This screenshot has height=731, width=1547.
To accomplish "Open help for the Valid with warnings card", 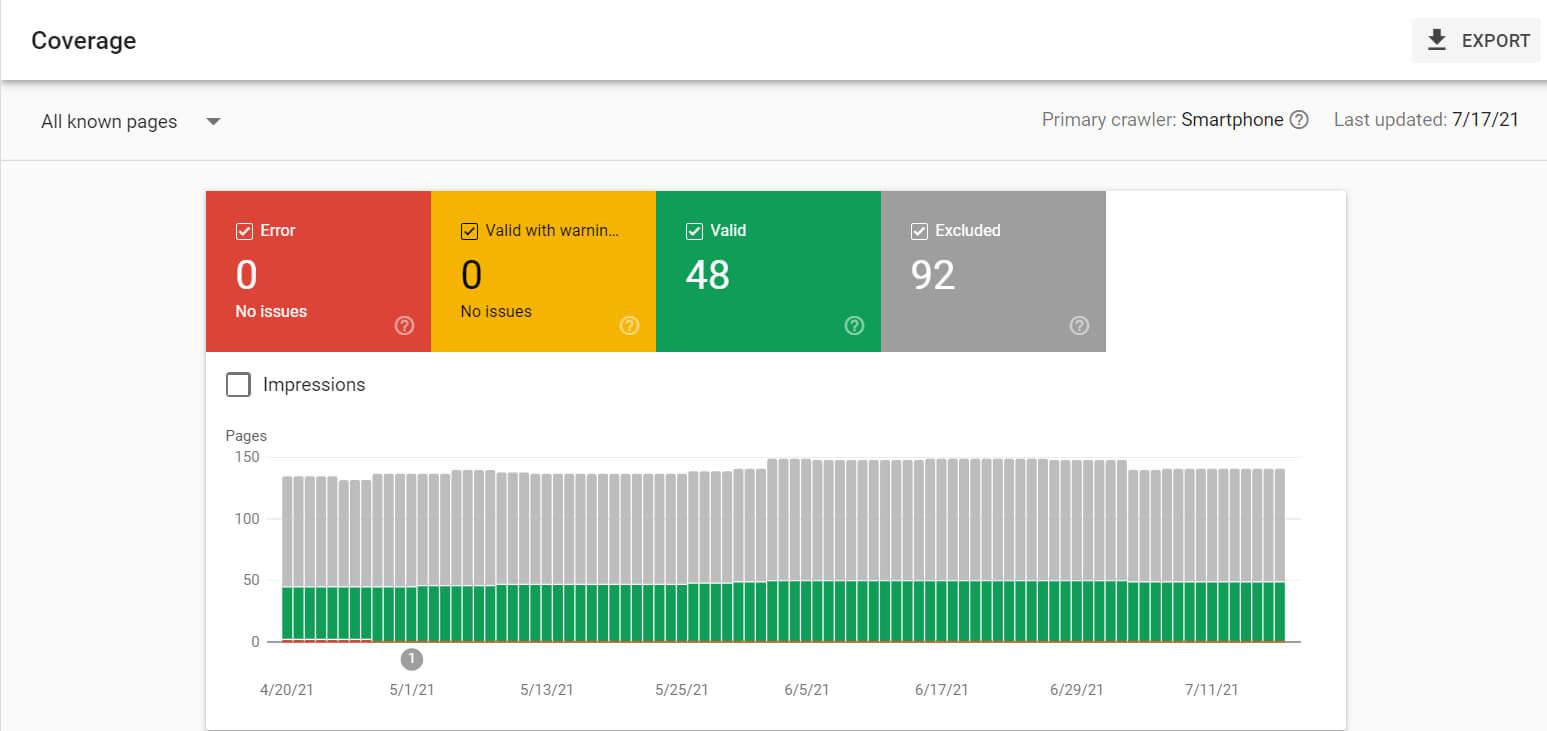I will pos(629,325).
